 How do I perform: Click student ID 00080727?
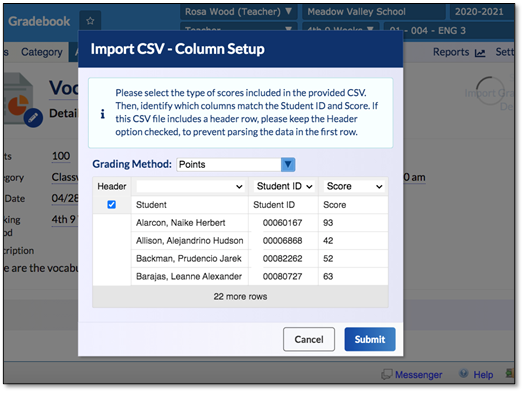click(x=282, y=276)
